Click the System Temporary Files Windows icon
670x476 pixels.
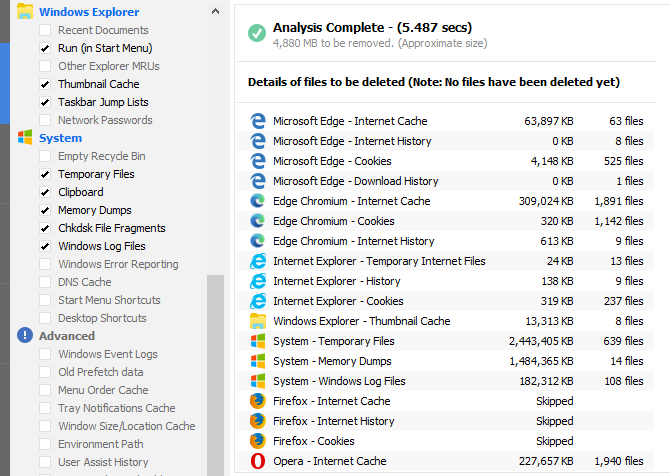(x=258, y=341)
